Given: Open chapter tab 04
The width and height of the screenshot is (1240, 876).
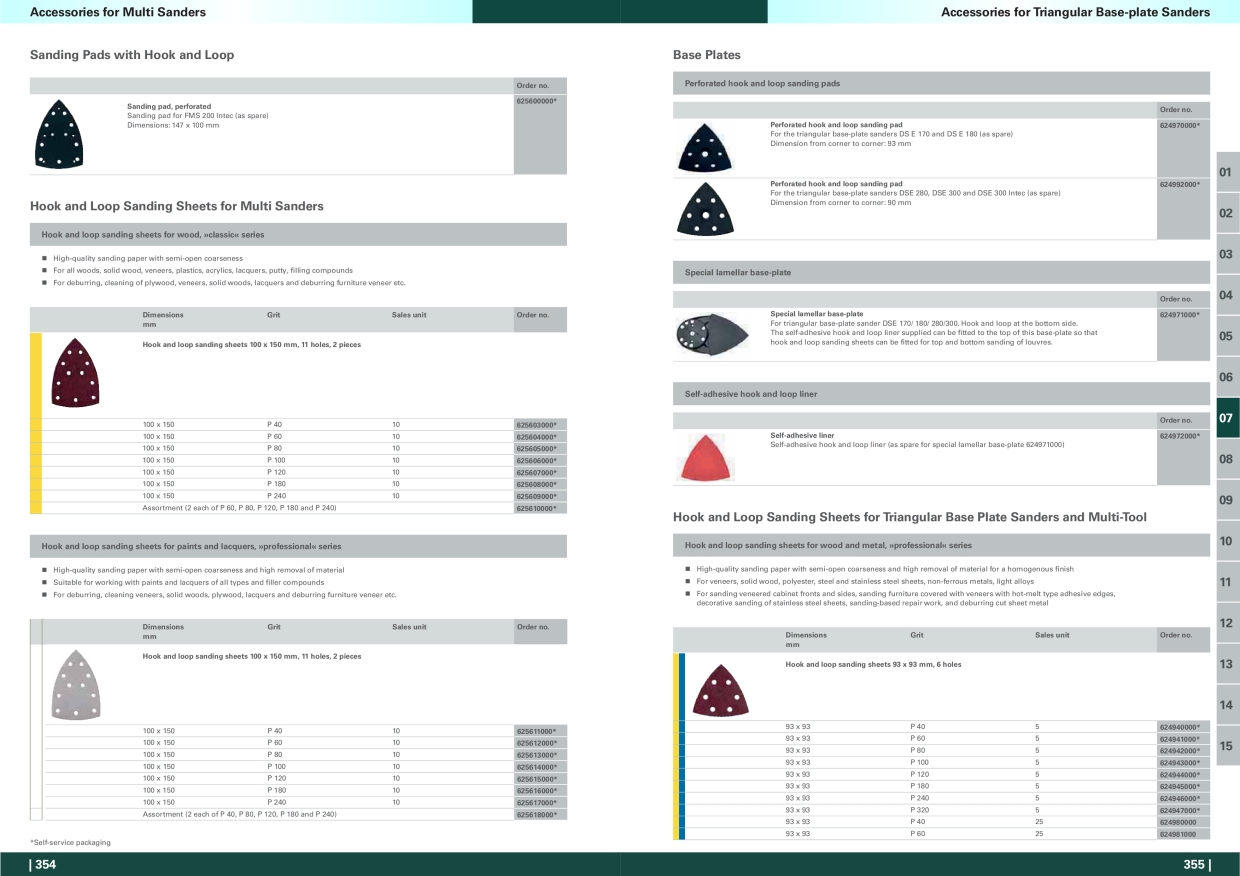Looking at the screenshot, I should [1226, 295].
